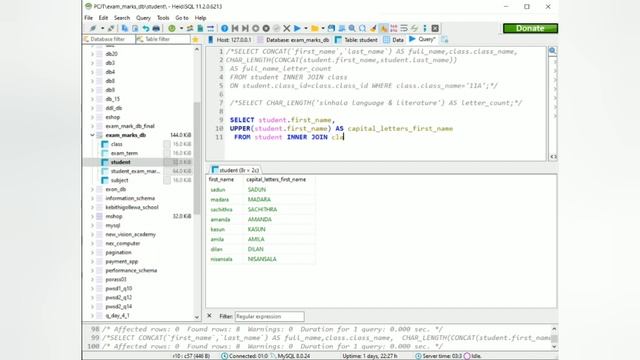Select the student result tab
This screenshot has width=640, height=360.
pyautogui.click(x=235, y=170)
